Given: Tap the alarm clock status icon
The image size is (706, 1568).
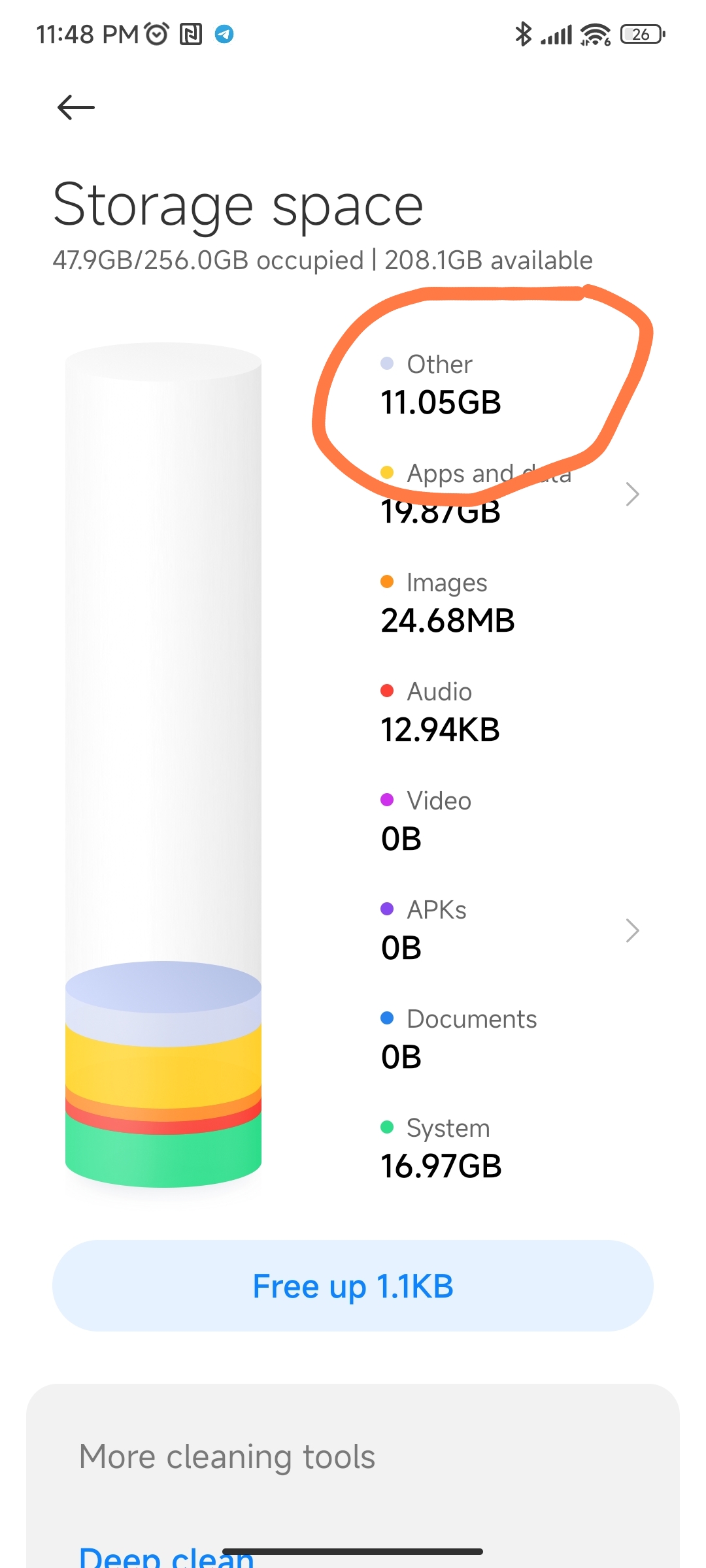Looking at the screenshot, I should tap(157, 33).
